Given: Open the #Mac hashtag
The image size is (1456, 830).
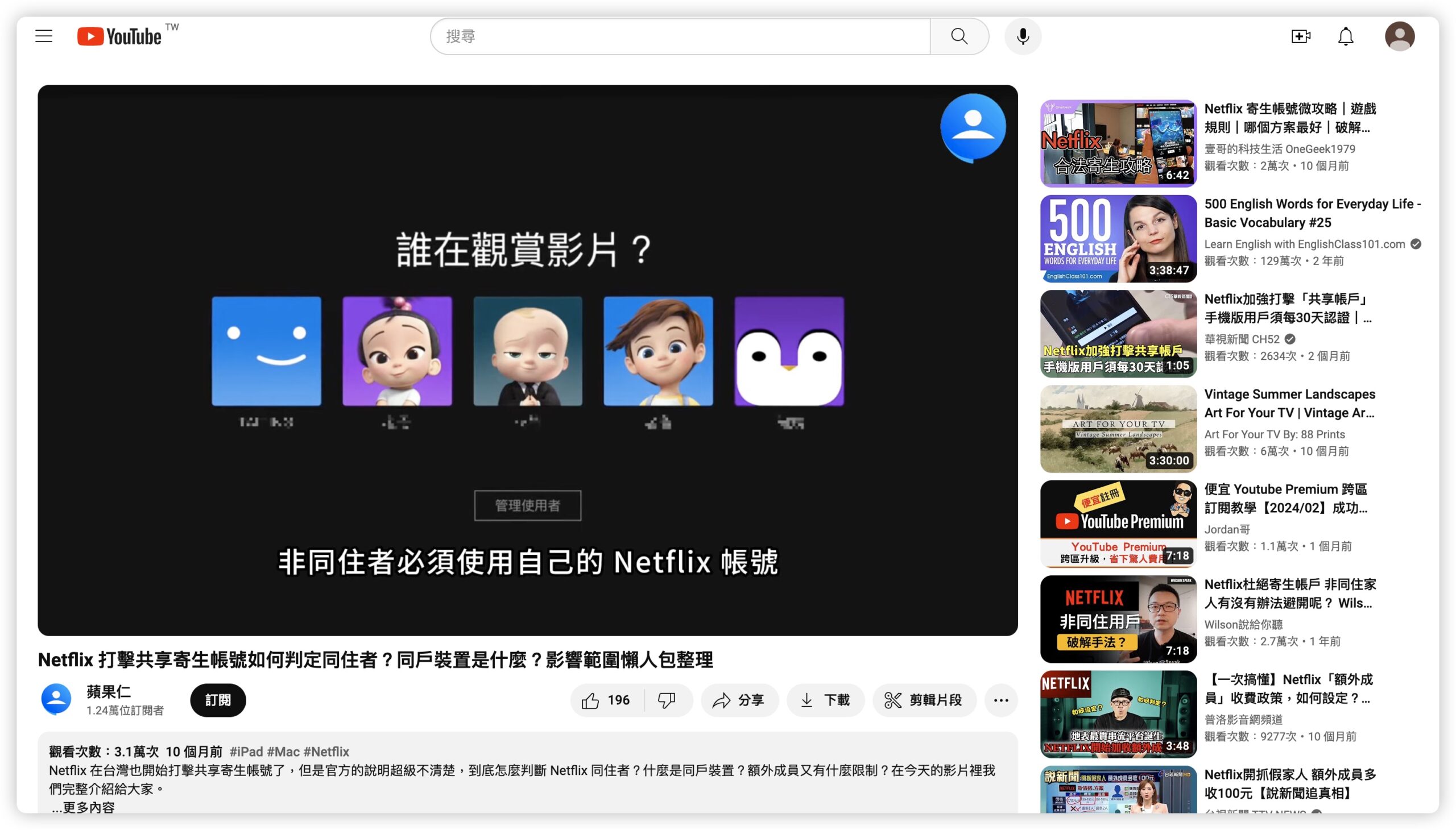Looking at the screenshot, I should coord(283,752).
